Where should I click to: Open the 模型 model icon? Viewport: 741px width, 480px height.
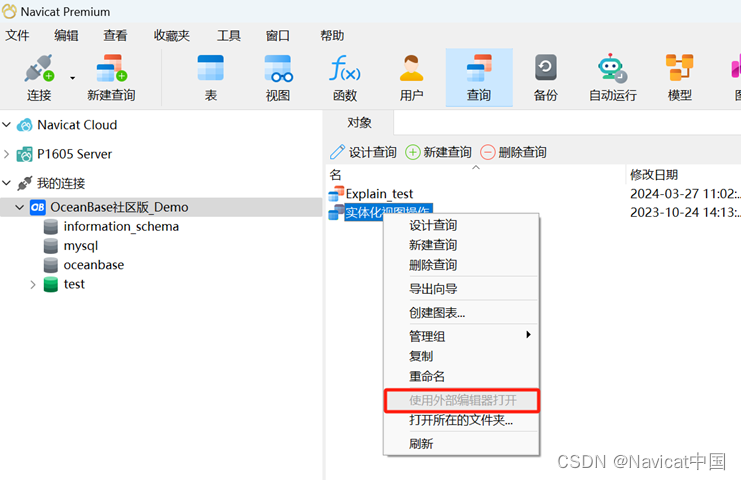(680, 78)
